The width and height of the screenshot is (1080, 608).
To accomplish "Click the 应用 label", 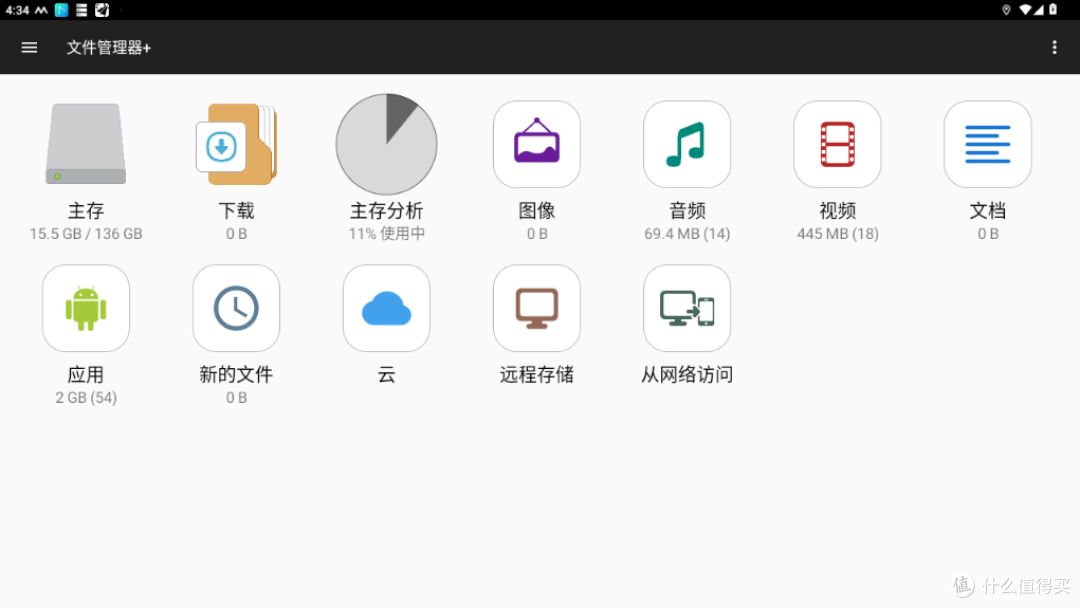I will (86, 374).
